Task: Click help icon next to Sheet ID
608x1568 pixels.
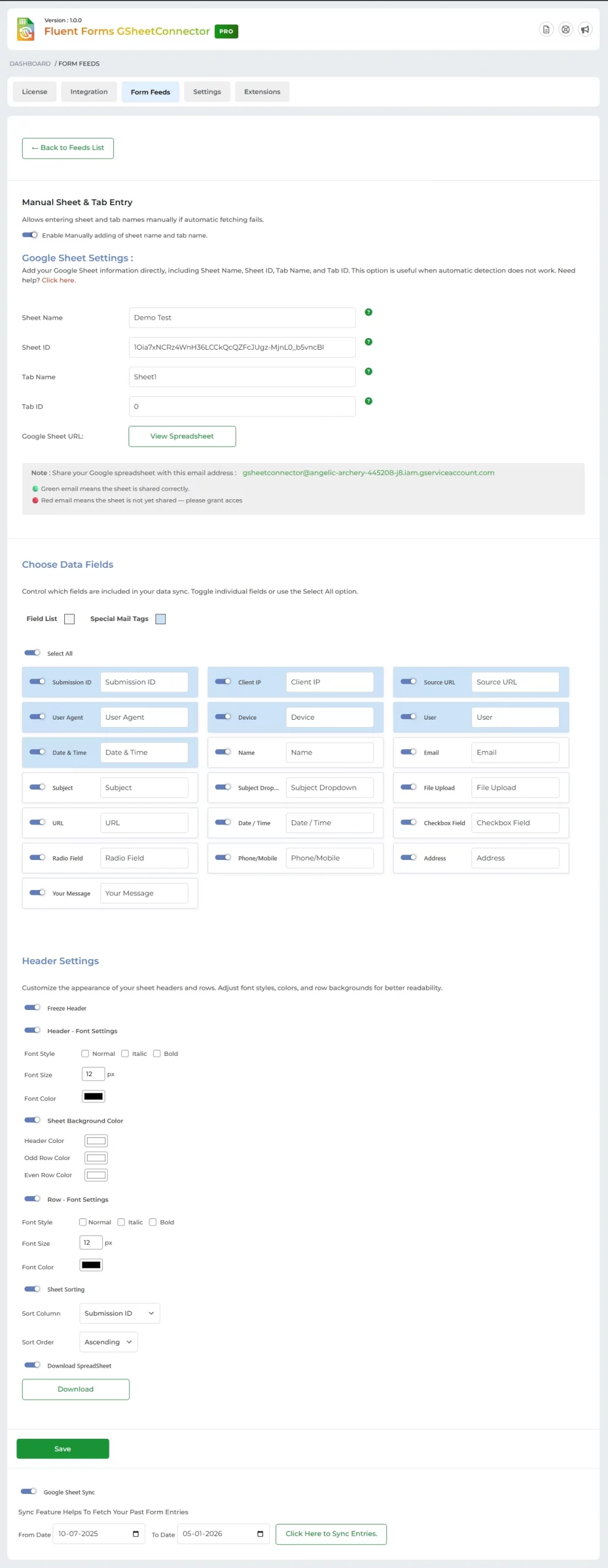Action: click(369, 342)
